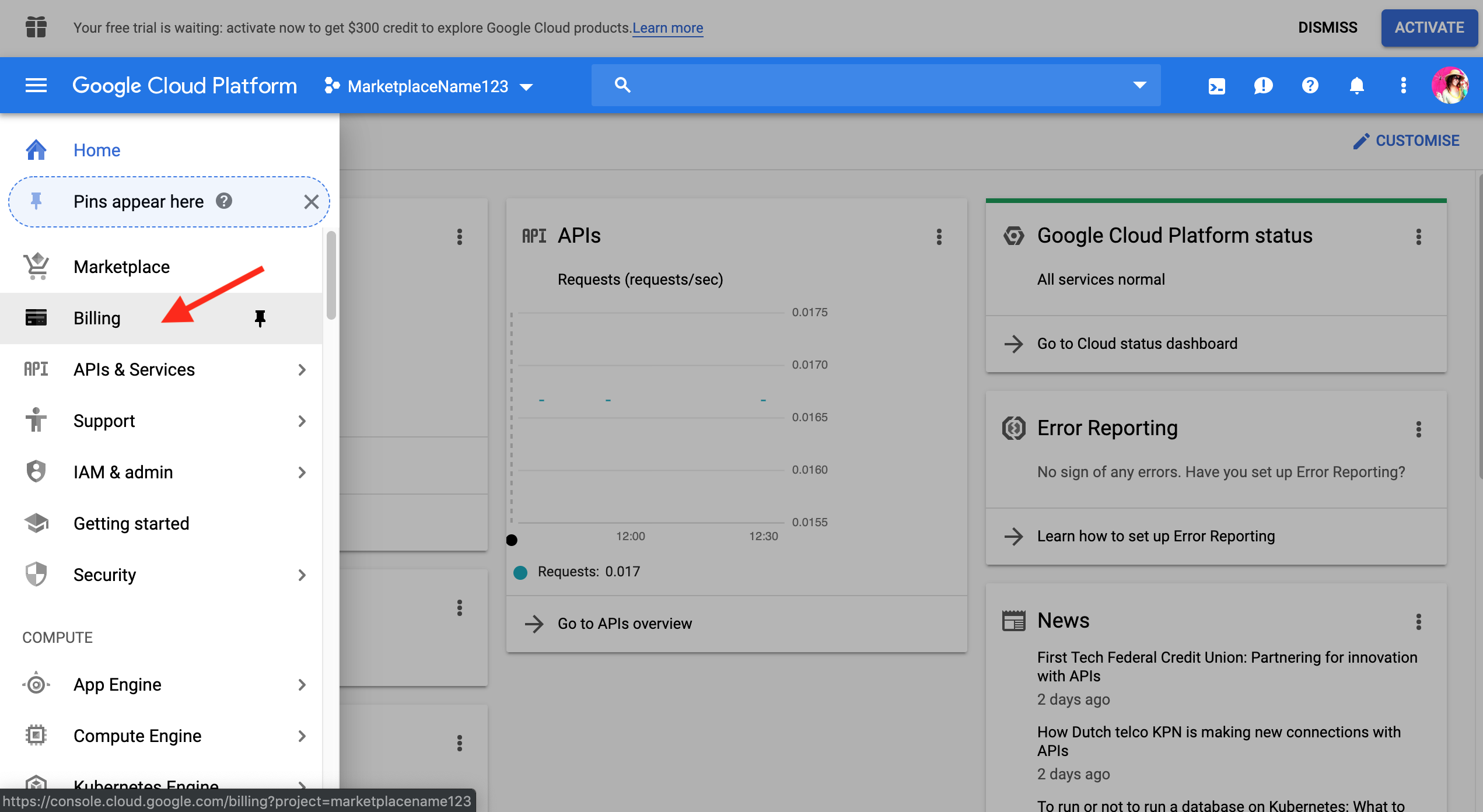
Task: Click the ACTIVATE free trial button
Action: point(1429,27)
